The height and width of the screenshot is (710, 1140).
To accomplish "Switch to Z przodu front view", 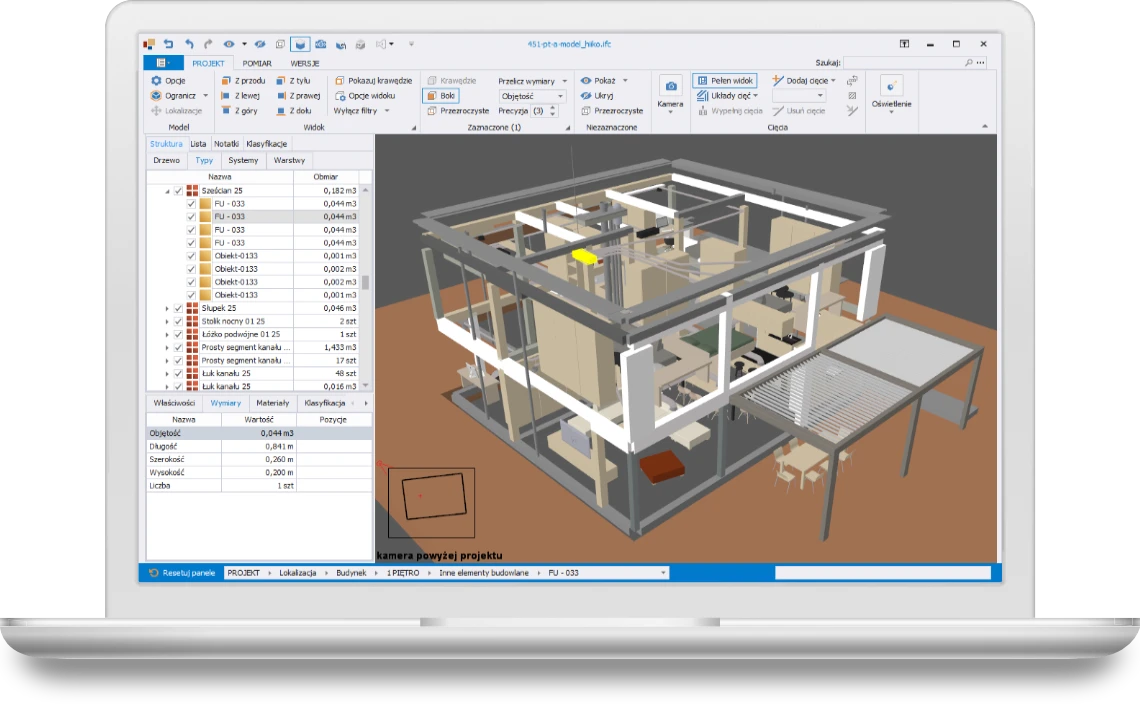I will click(x=243, y=81).
